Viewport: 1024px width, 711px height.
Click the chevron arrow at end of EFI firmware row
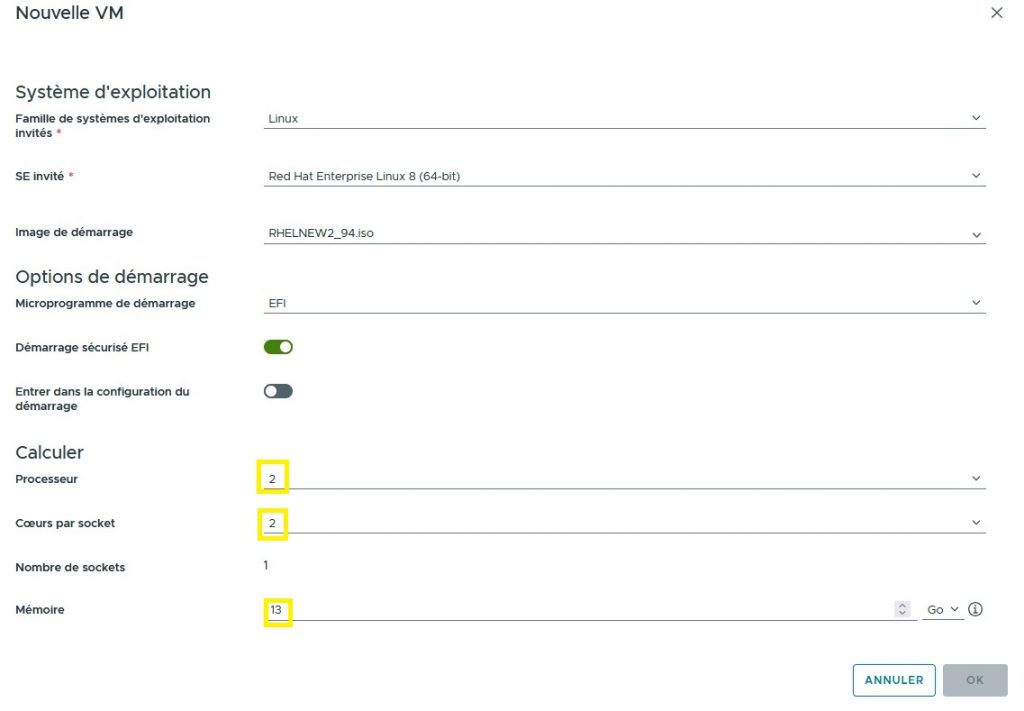pos(976,303)
